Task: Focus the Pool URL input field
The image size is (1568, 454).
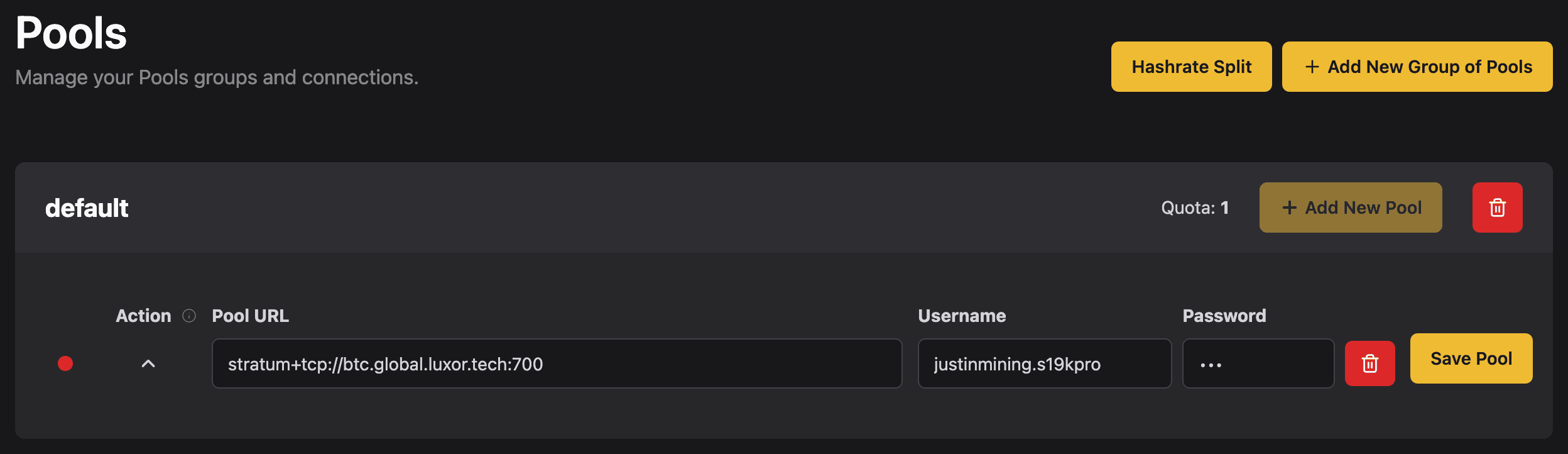Action: [x=557, y=363]
